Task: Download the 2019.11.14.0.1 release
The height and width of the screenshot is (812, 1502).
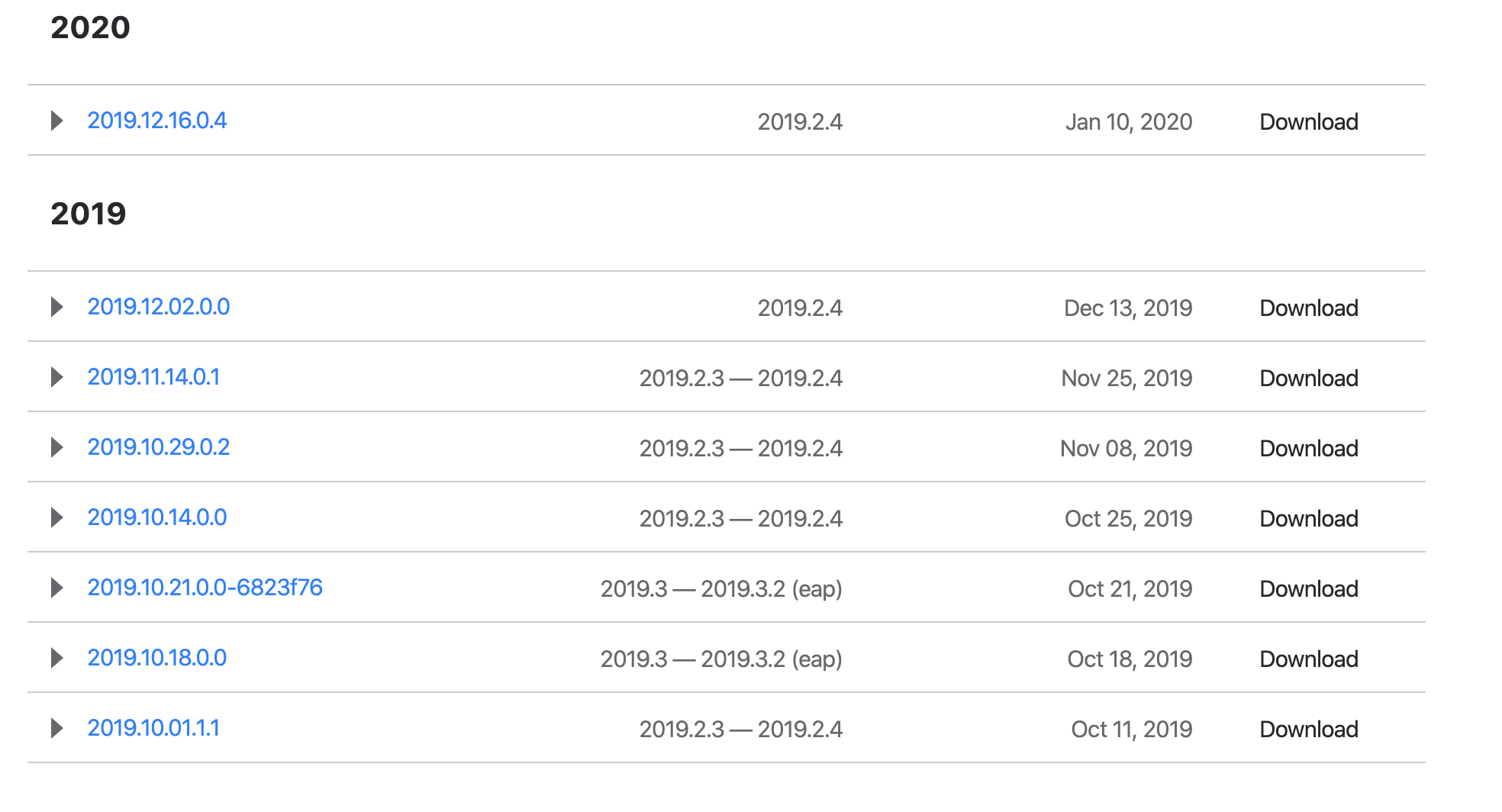Action: [x=1308, y=378]
